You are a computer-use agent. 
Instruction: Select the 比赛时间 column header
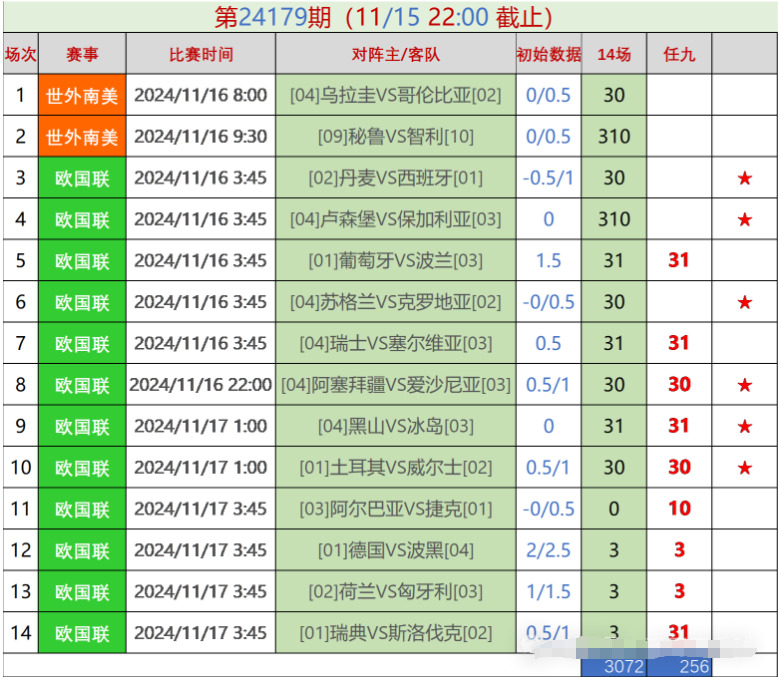pyautogui.click(x=200, y=54)
